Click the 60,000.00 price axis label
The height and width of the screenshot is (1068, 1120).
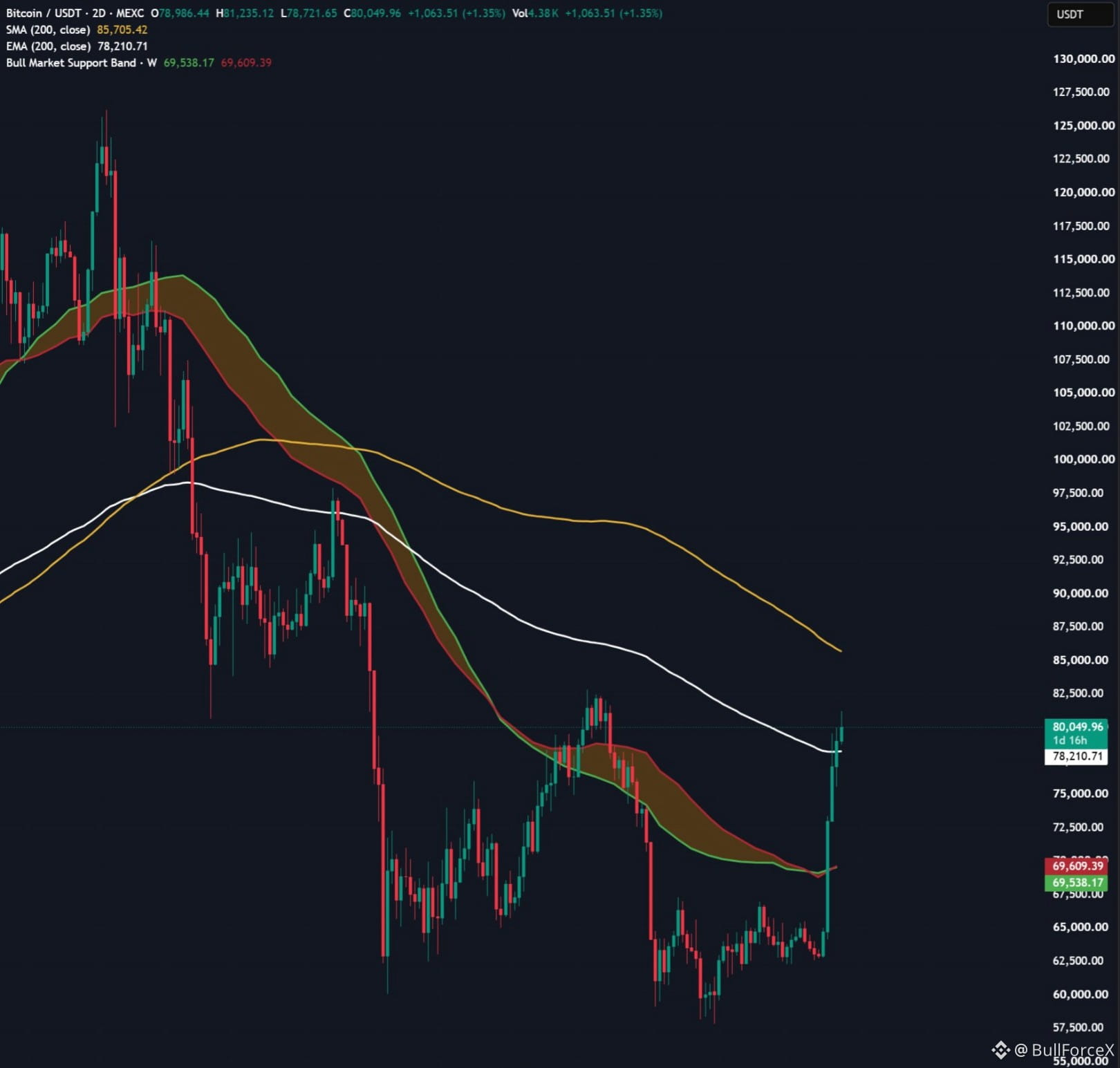click(1080, 994)
